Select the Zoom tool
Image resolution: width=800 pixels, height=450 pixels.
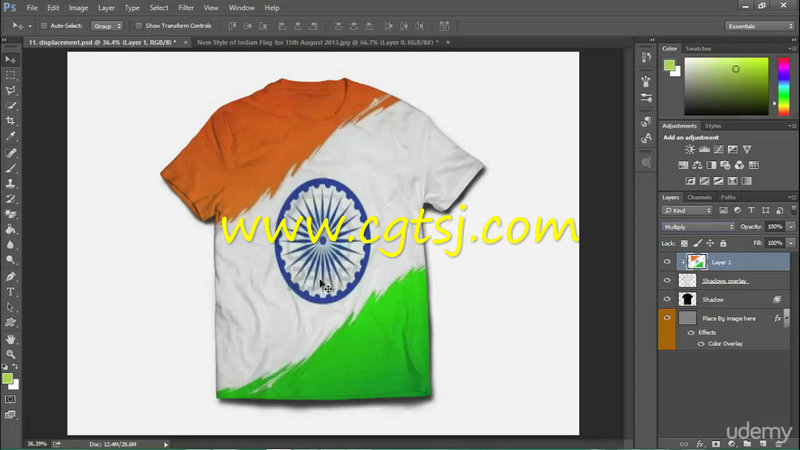pos(10,354)
